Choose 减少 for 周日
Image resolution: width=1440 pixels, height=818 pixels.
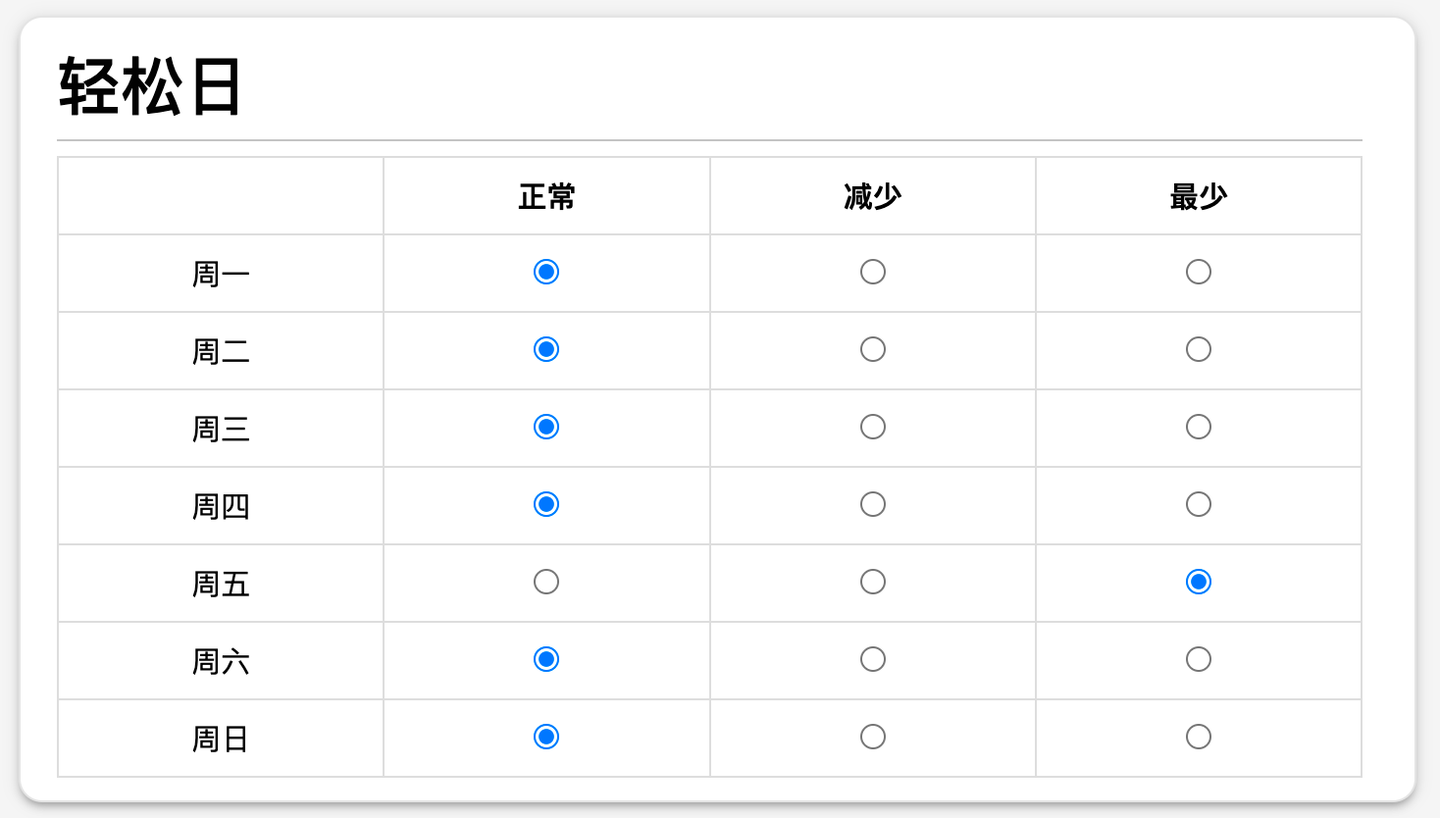[872, 737]
